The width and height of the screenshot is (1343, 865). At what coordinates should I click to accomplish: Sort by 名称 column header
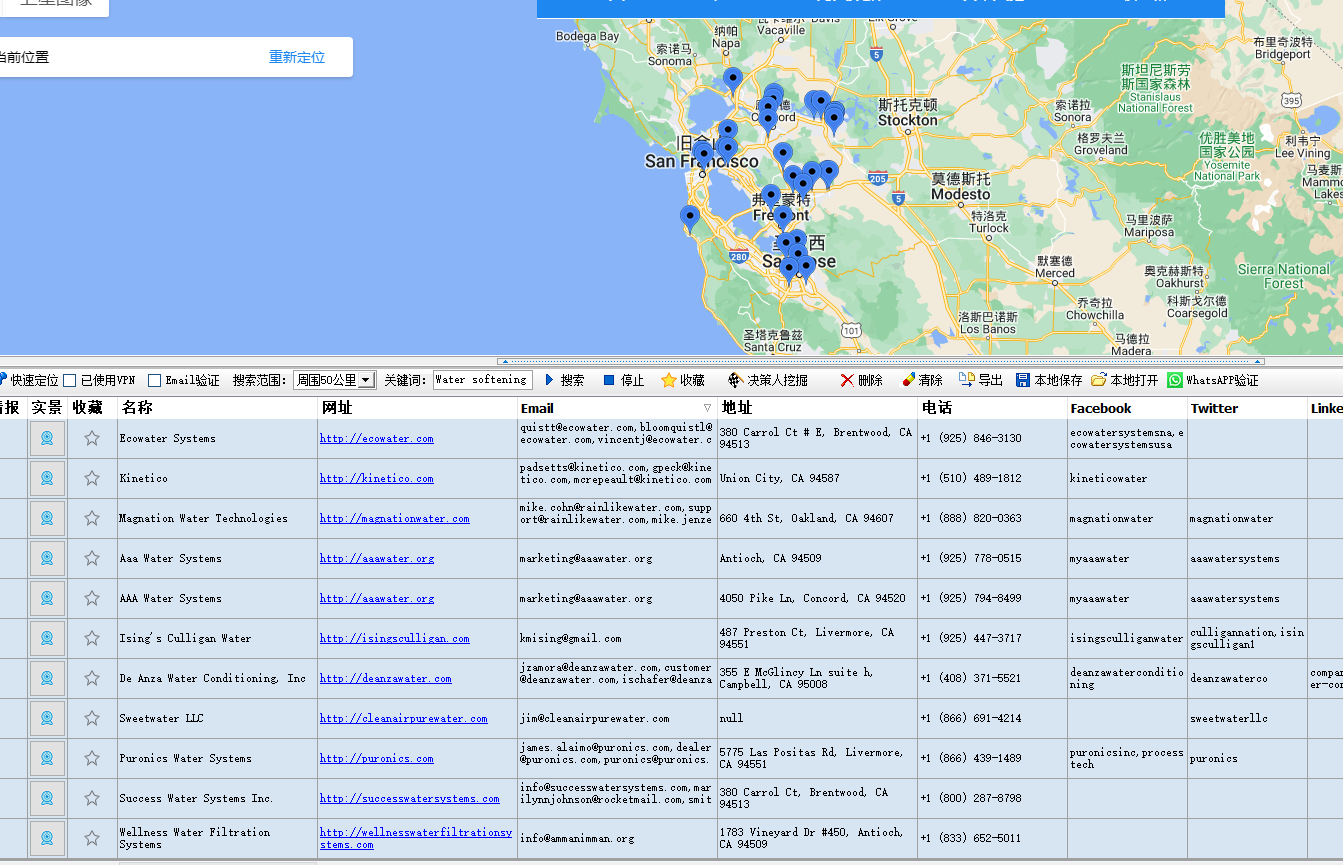pyautogui.click(x=217, y=408)
